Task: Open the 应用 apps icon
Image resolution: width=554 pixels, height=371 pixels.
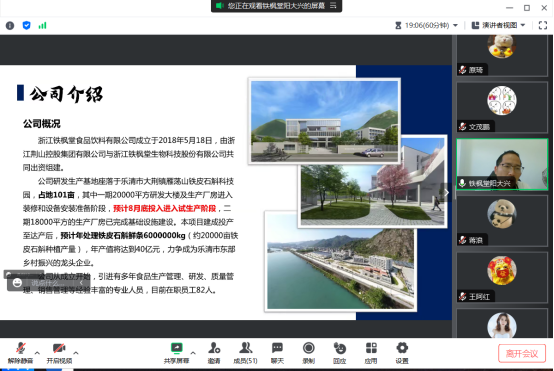Action: point(371,353)
